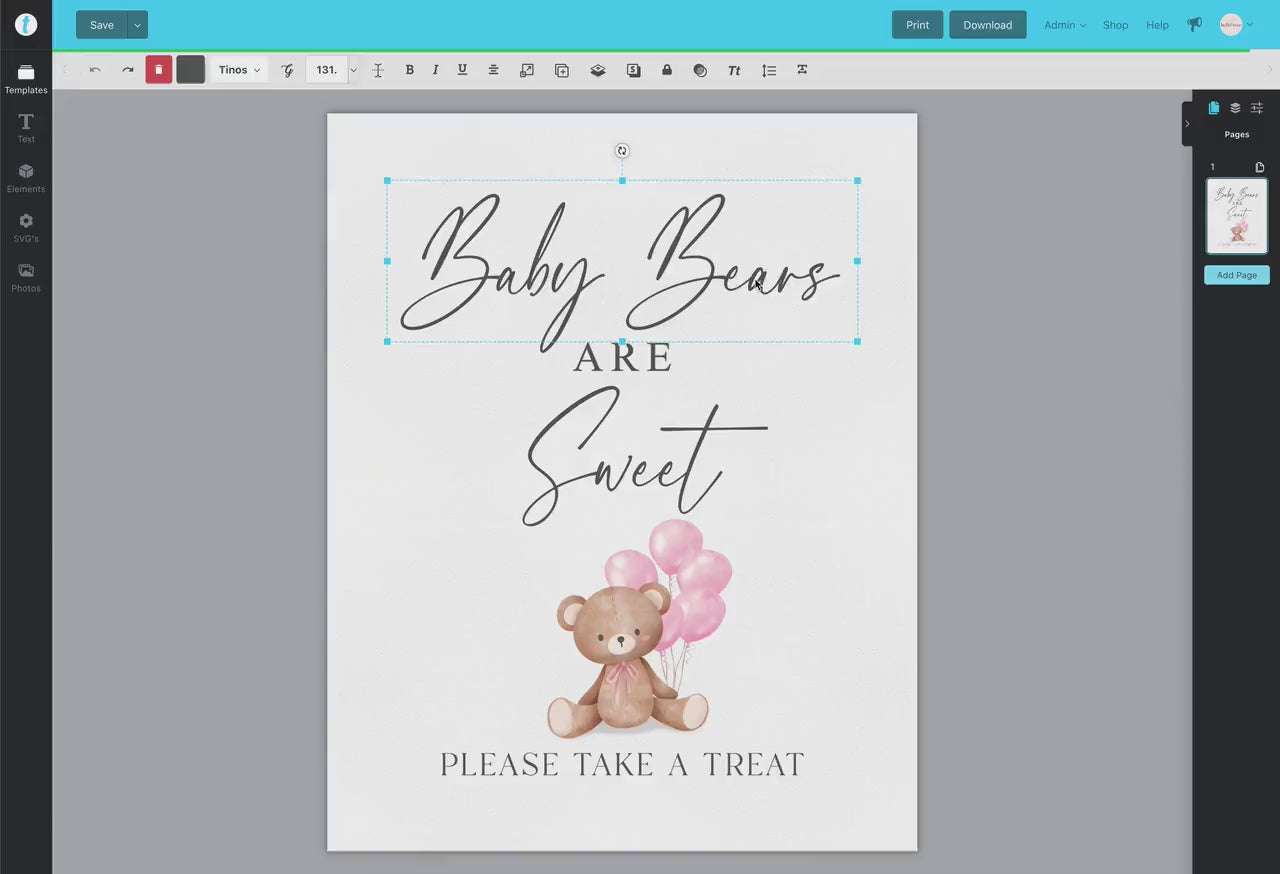Open the user avatar account dropdown
Viewport: 1280px width, 874px height.
click(x=1237, y=25)
